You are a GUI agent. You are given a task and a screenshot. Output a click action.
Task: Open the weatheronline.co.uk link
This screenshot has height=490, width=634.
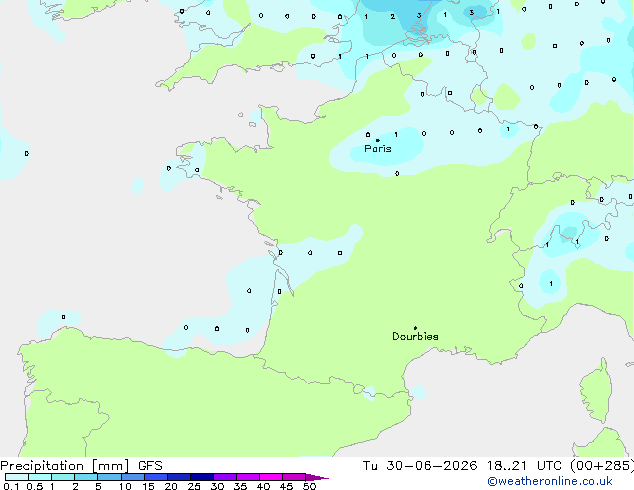pos(550,481)
